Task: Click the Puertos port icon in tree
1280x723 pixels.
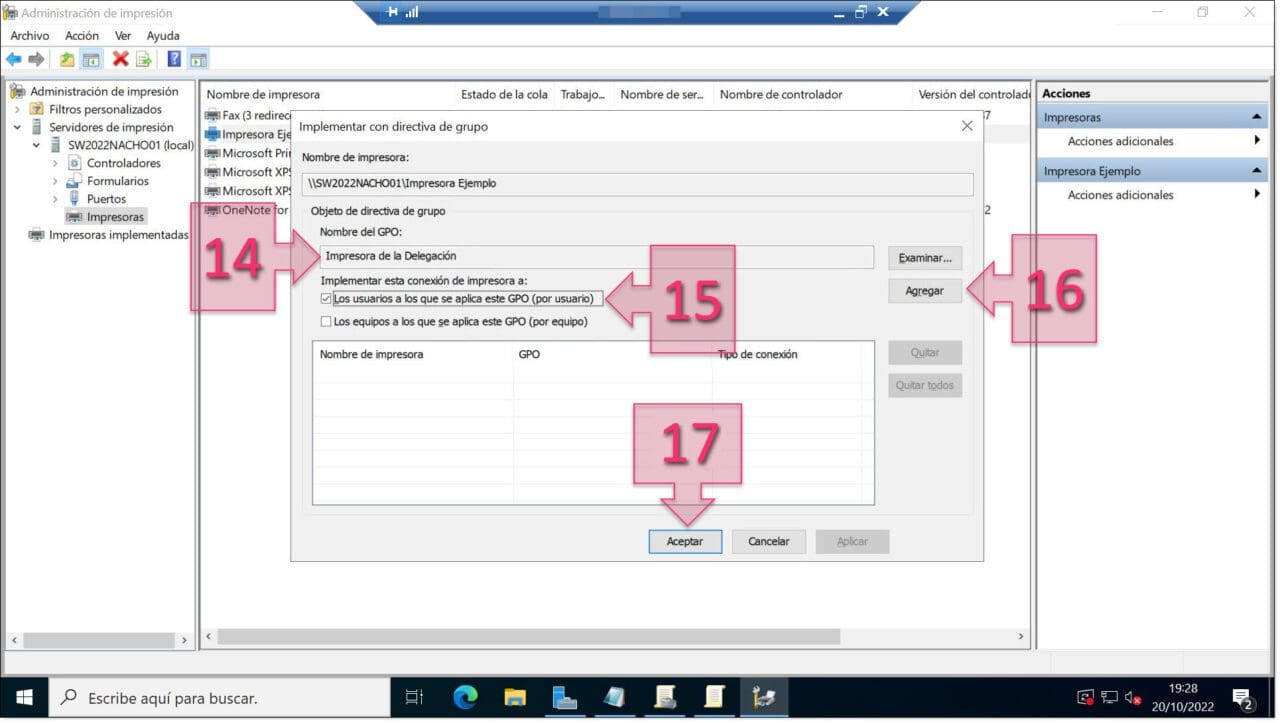Action: pyautogui.click(x=74, y=199)
